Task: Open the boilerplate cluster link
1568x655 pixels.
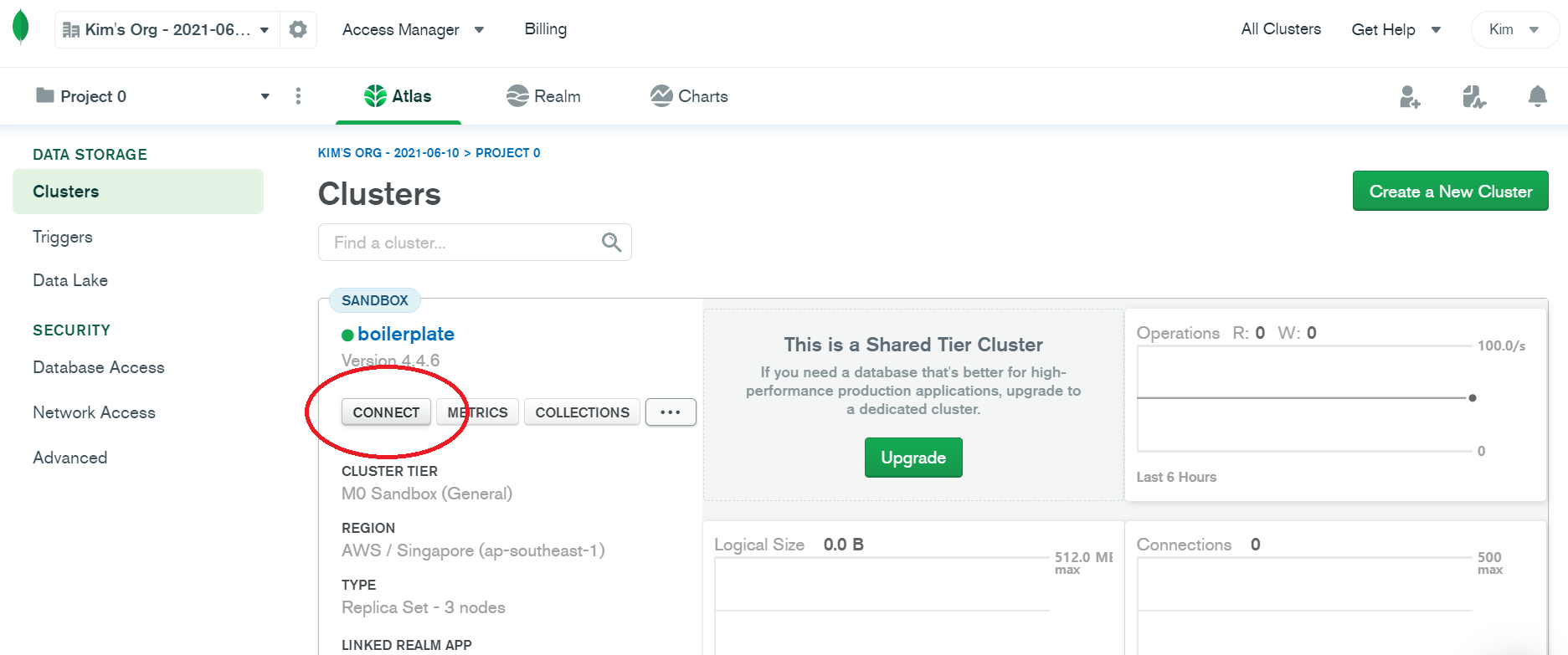Action: (x=406, y=334)
